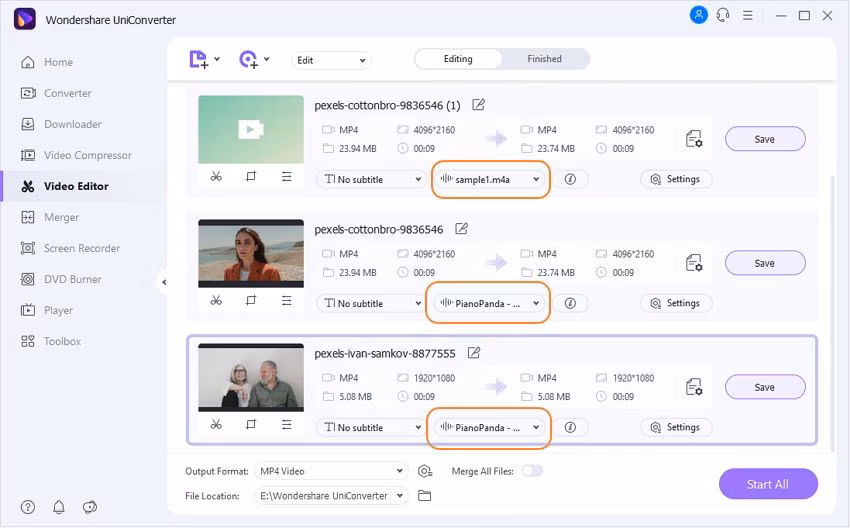Open the file location folder icon
This screenshot has height=528, width=850.
424,495
